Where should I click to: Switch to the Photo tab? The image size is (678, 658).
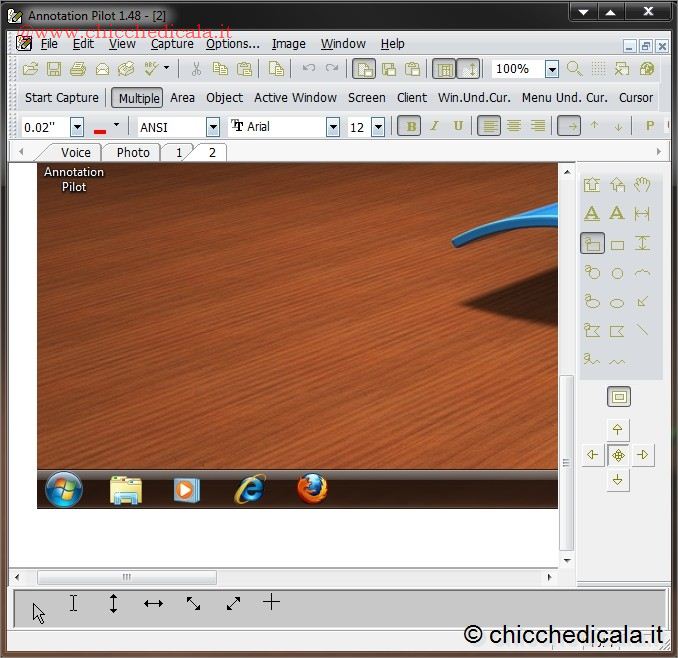133,152
